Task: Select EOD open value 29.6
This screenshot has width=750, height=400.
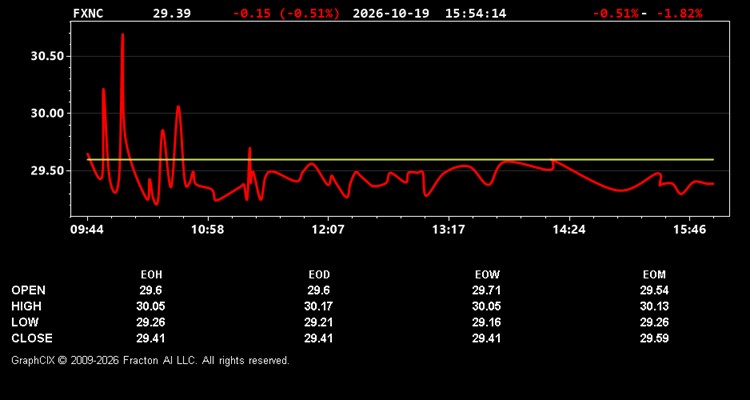Action: click(x=319, y=290)
